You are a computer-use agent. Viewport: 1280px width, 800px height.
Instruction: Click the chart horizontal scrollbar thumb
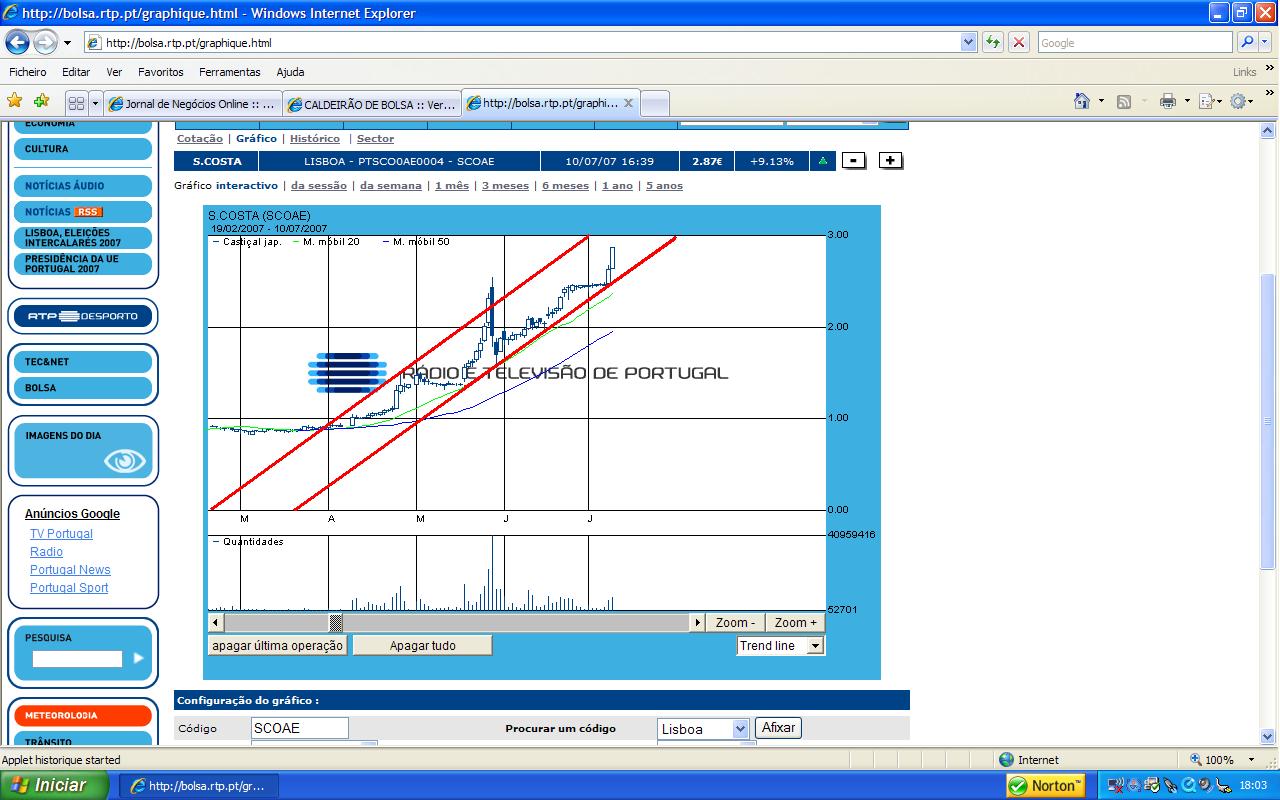tap(337, 622)
